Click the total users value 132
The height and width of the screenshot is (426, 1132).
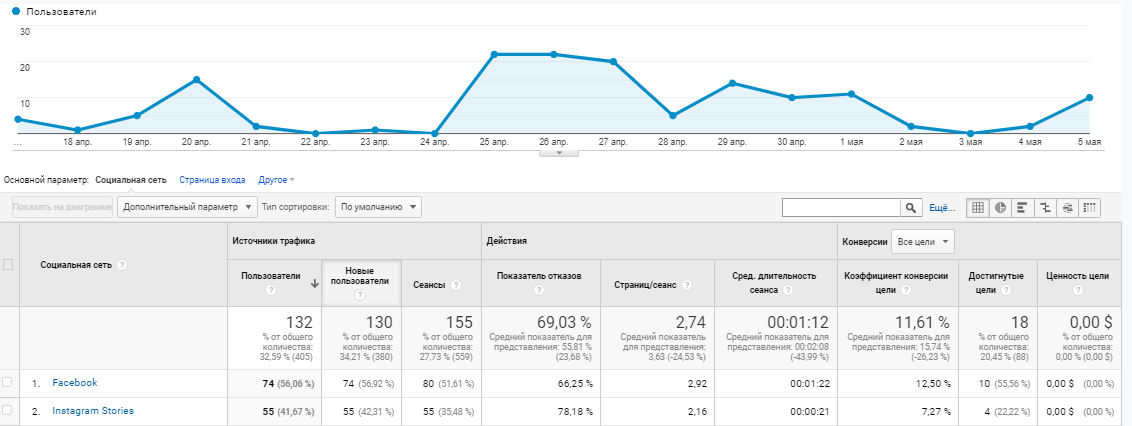[298, 322]
